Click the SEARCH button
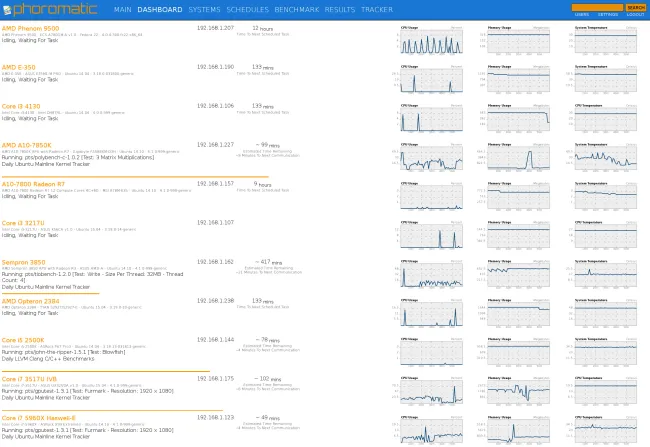Image resolution: width=650 pixels, height=447 pixels. (x=635, y=7)
